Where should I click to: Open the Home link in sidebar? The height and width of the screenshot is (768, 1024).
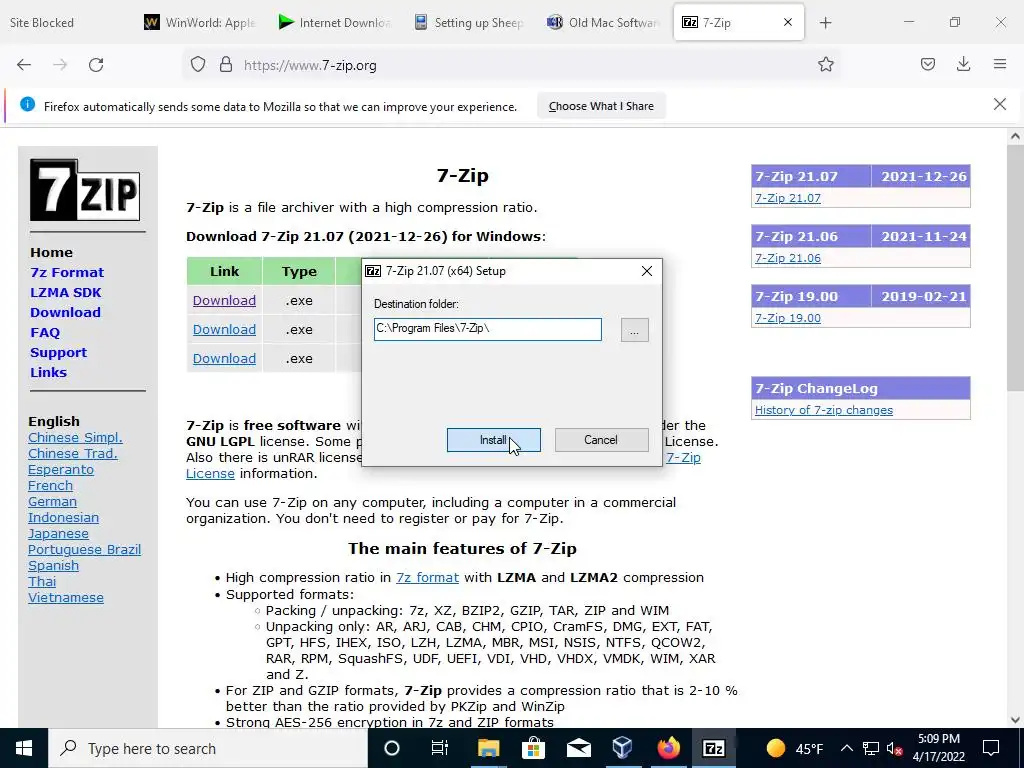(x=52, y=252)
